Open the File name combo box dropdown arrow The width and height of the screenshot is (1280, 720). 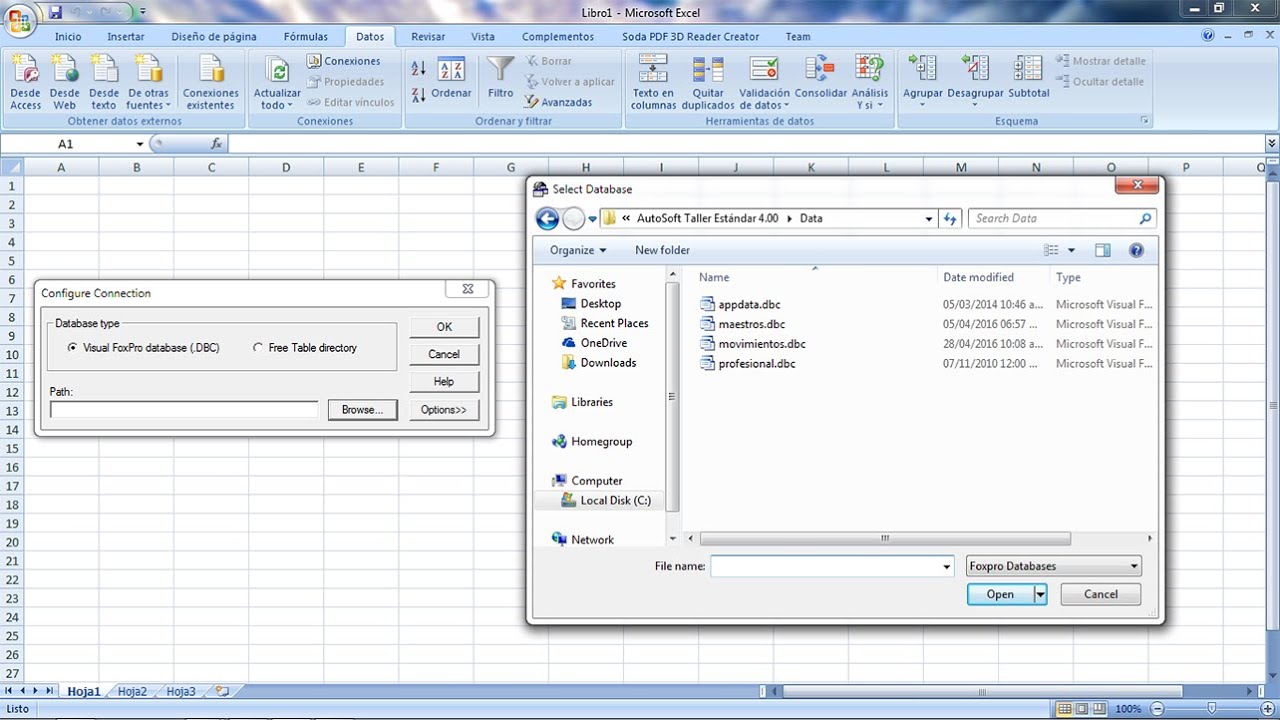point(946,566)
